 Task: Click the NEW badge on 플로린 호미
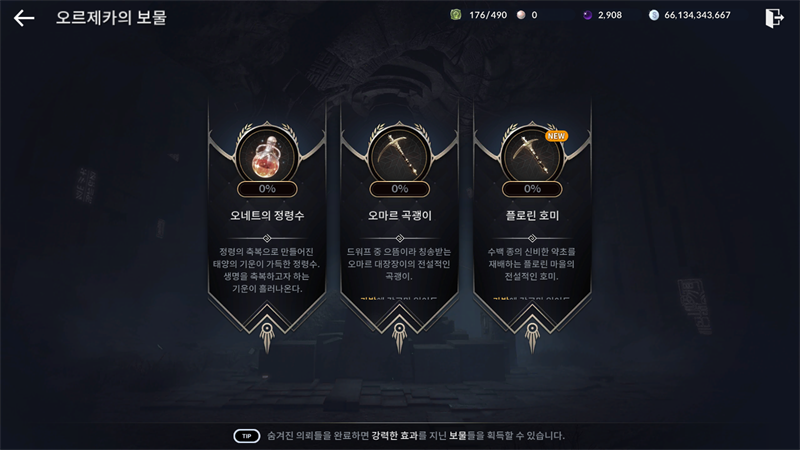point(556,136)
